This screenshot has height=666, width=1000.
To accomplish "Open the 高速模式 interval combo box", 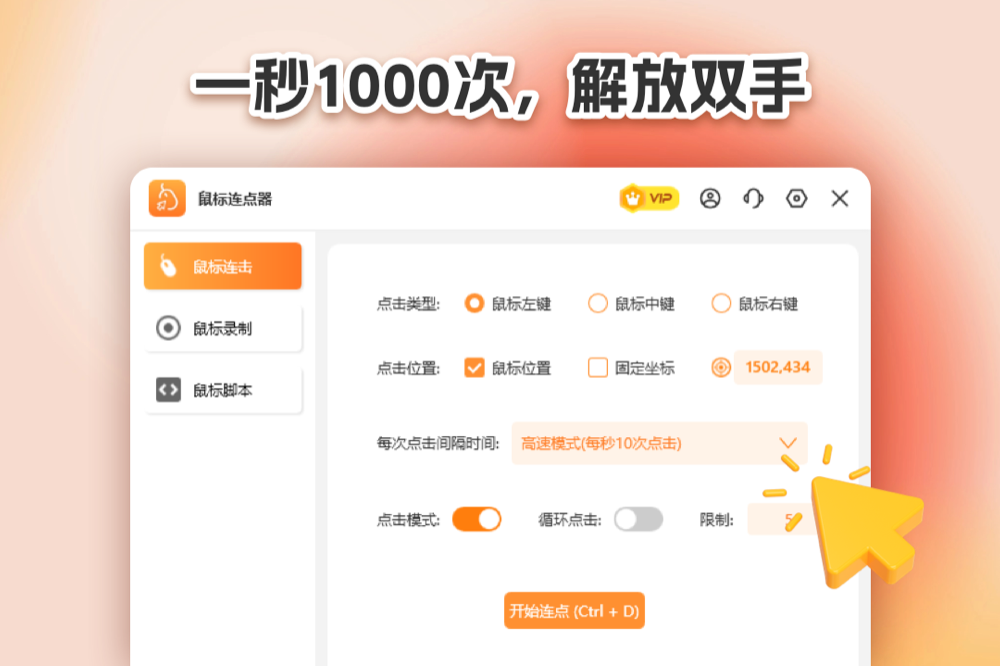I will click(x=659, y=443).
